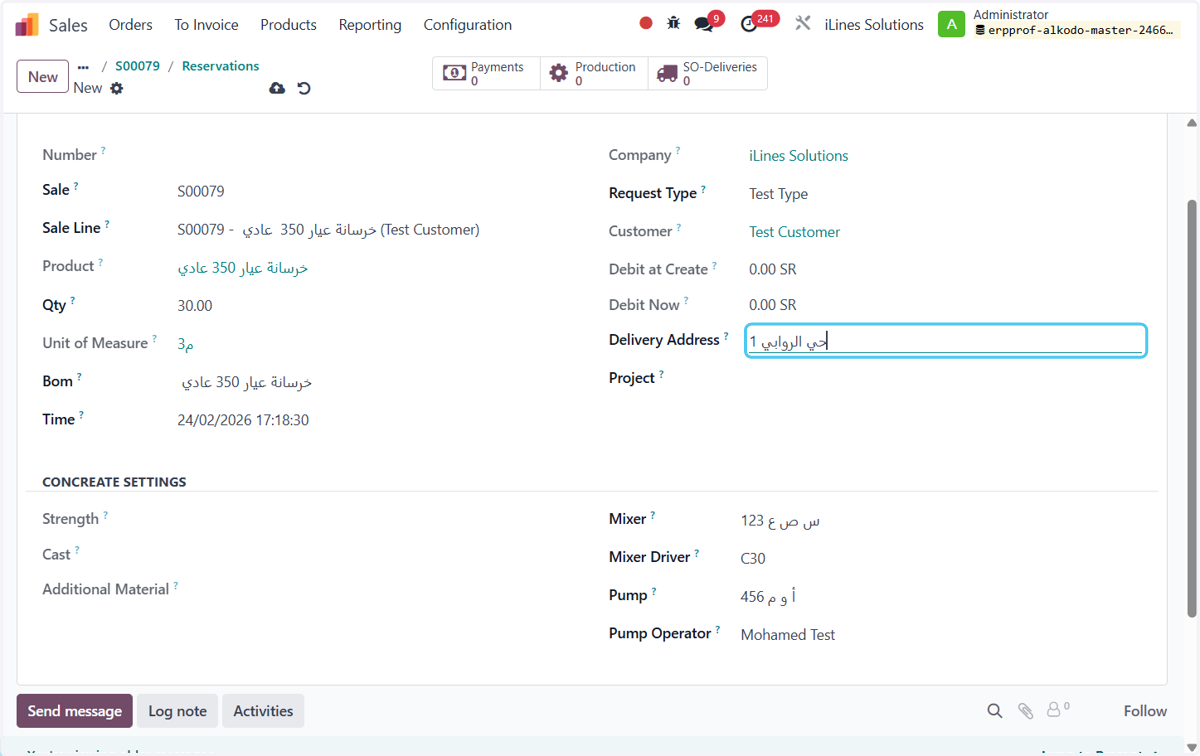Open the product link خرسانة عيار 350 عادي
1200x756 pixels.
pyautogui.click(x=243, y=268)
